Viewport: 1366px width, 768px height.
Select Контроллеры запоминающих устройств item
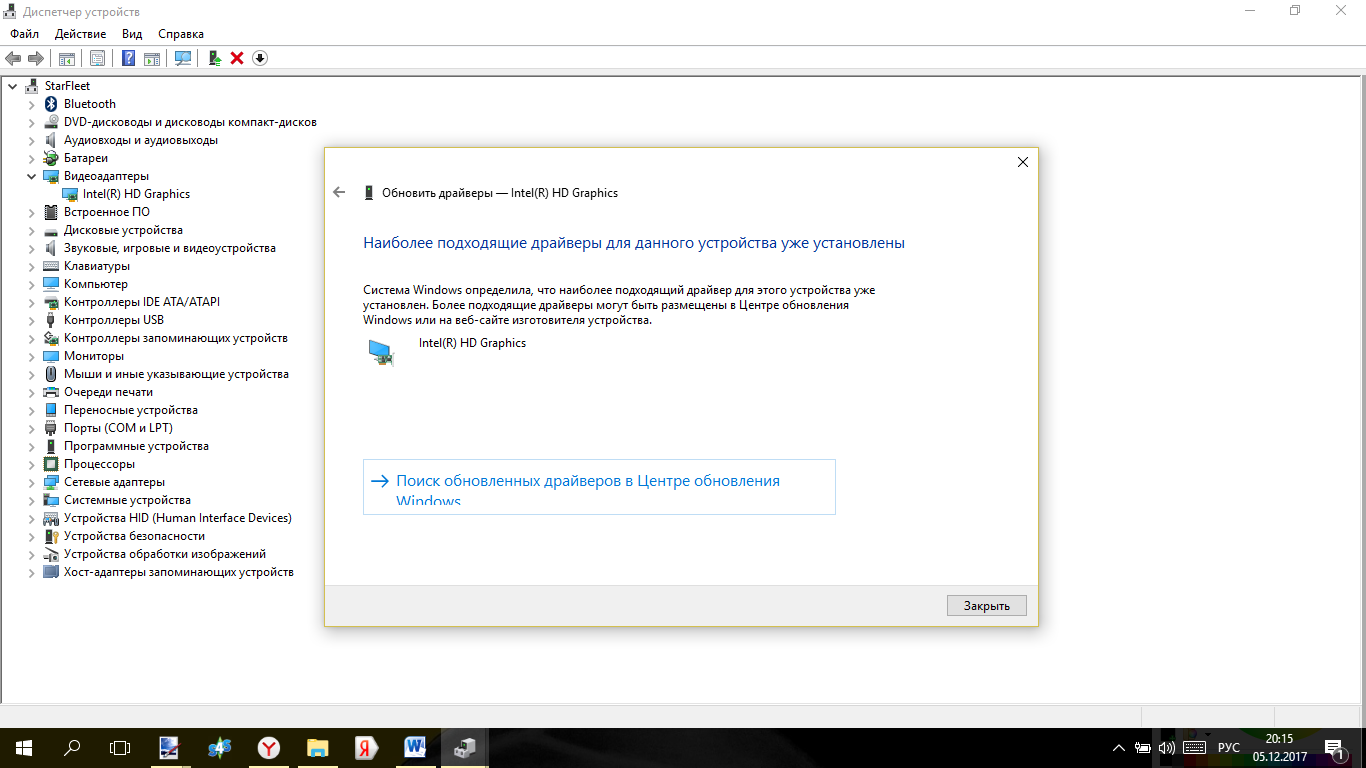tap(175, 338)
